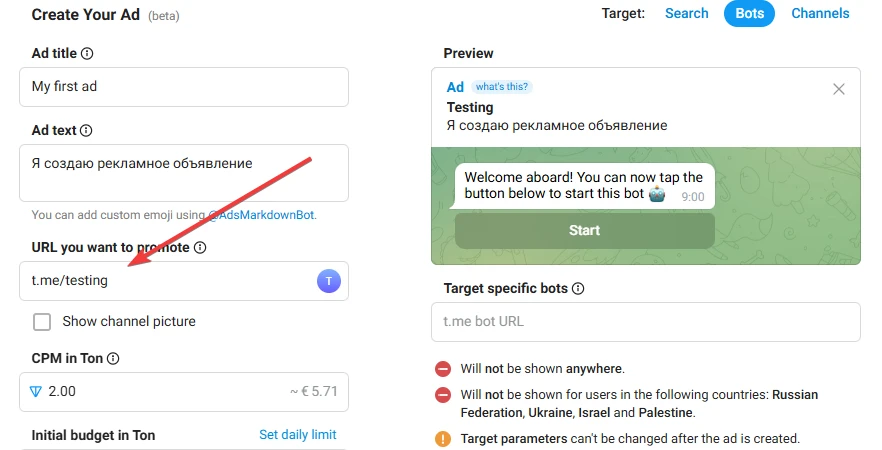882x450 pixels.
Task: Click the info icon beside Ad text
Action: click(86, 130)
